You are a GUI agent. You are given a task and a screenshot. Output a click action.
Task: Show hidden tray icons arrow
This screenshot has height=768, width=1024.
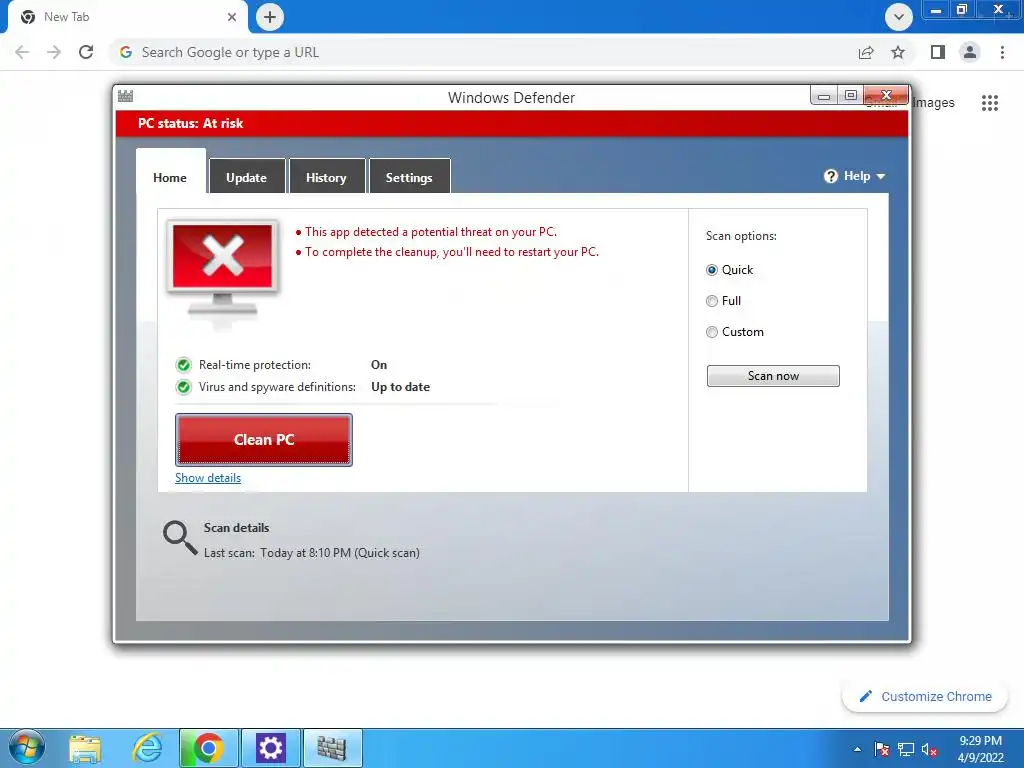pyautogui.click(x=857, y=749)
